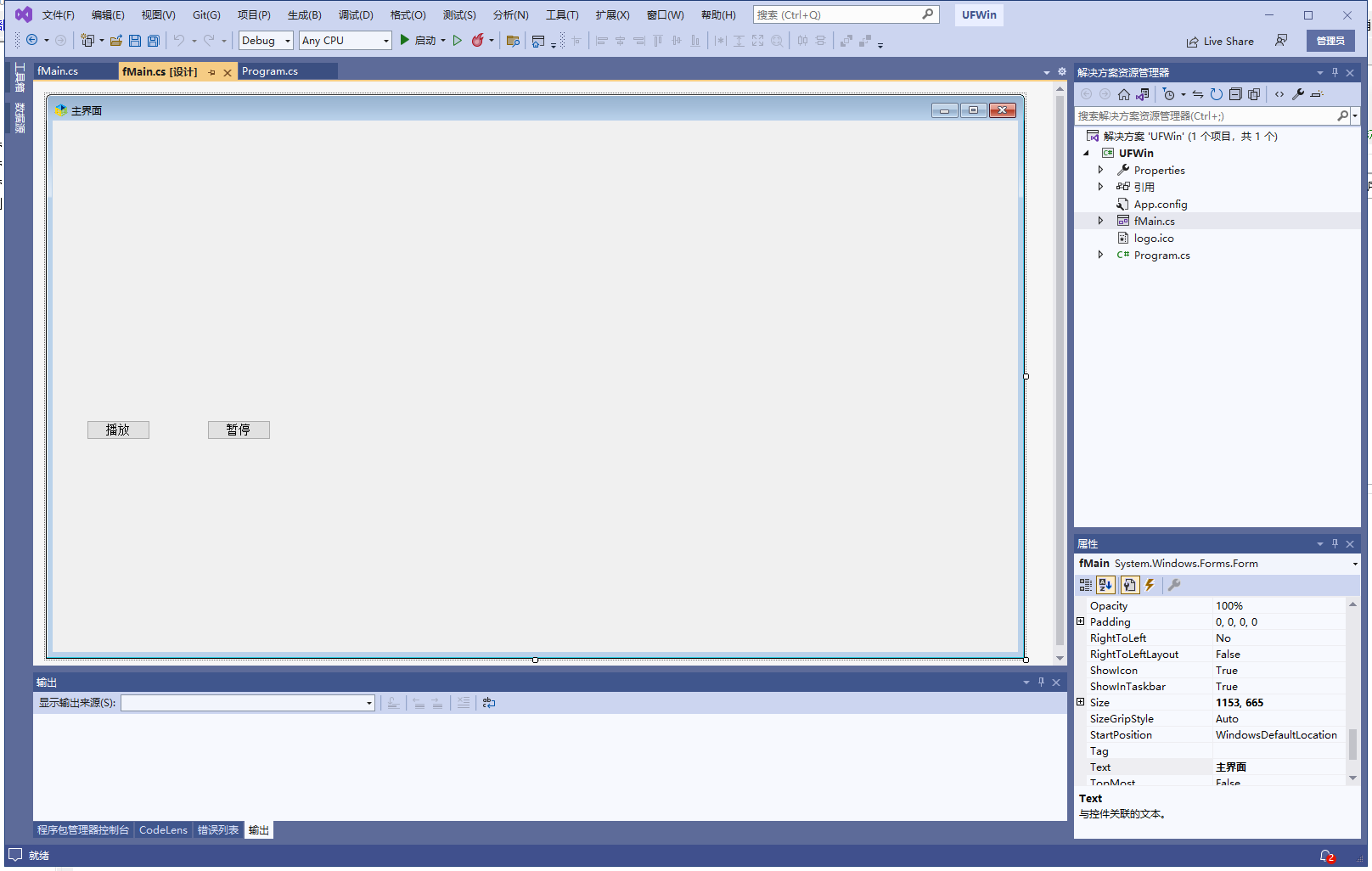Toggle categorized view in the Properties panel
The width and height of the screenshot is (1372, 871).
point(1086,585)
